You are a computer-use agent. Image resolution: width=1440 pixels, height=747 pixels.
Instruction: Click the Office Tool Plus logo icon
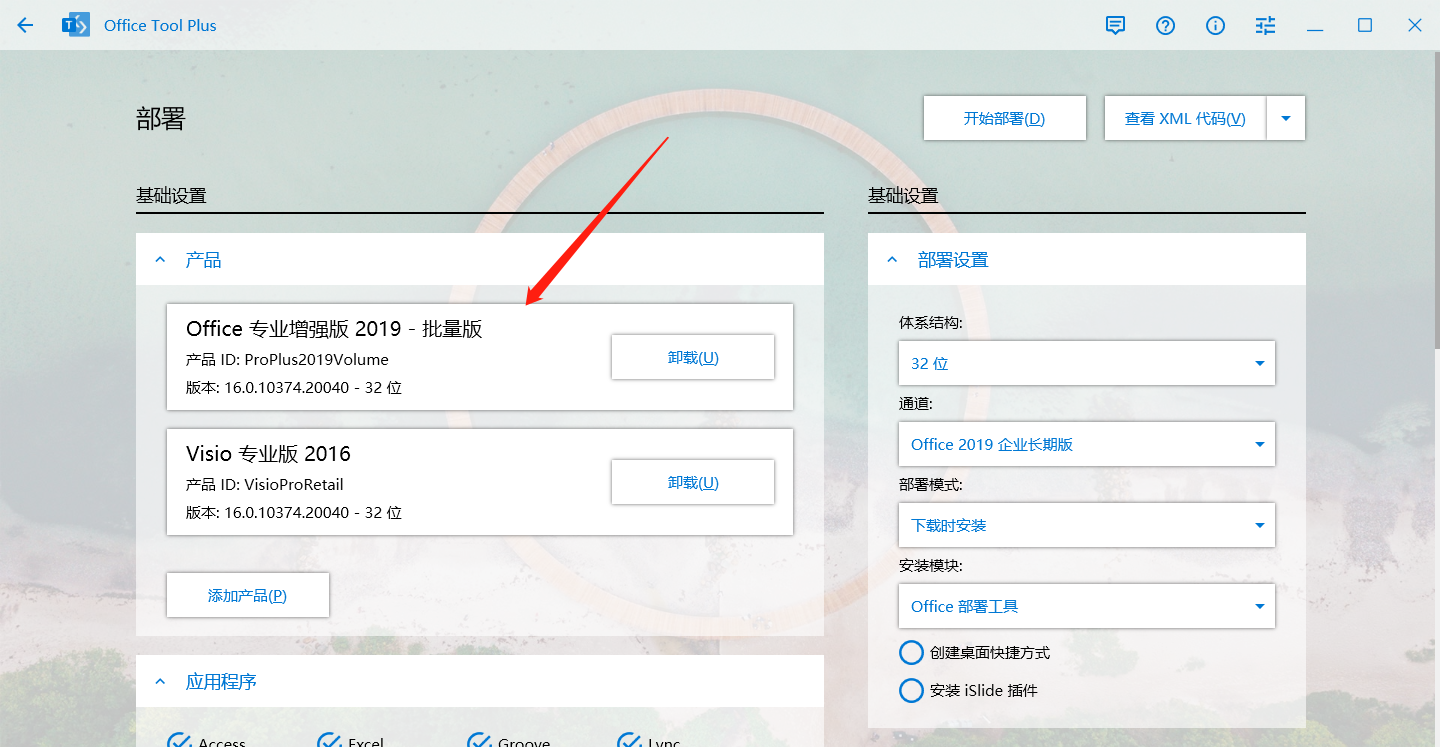(76, 26)
